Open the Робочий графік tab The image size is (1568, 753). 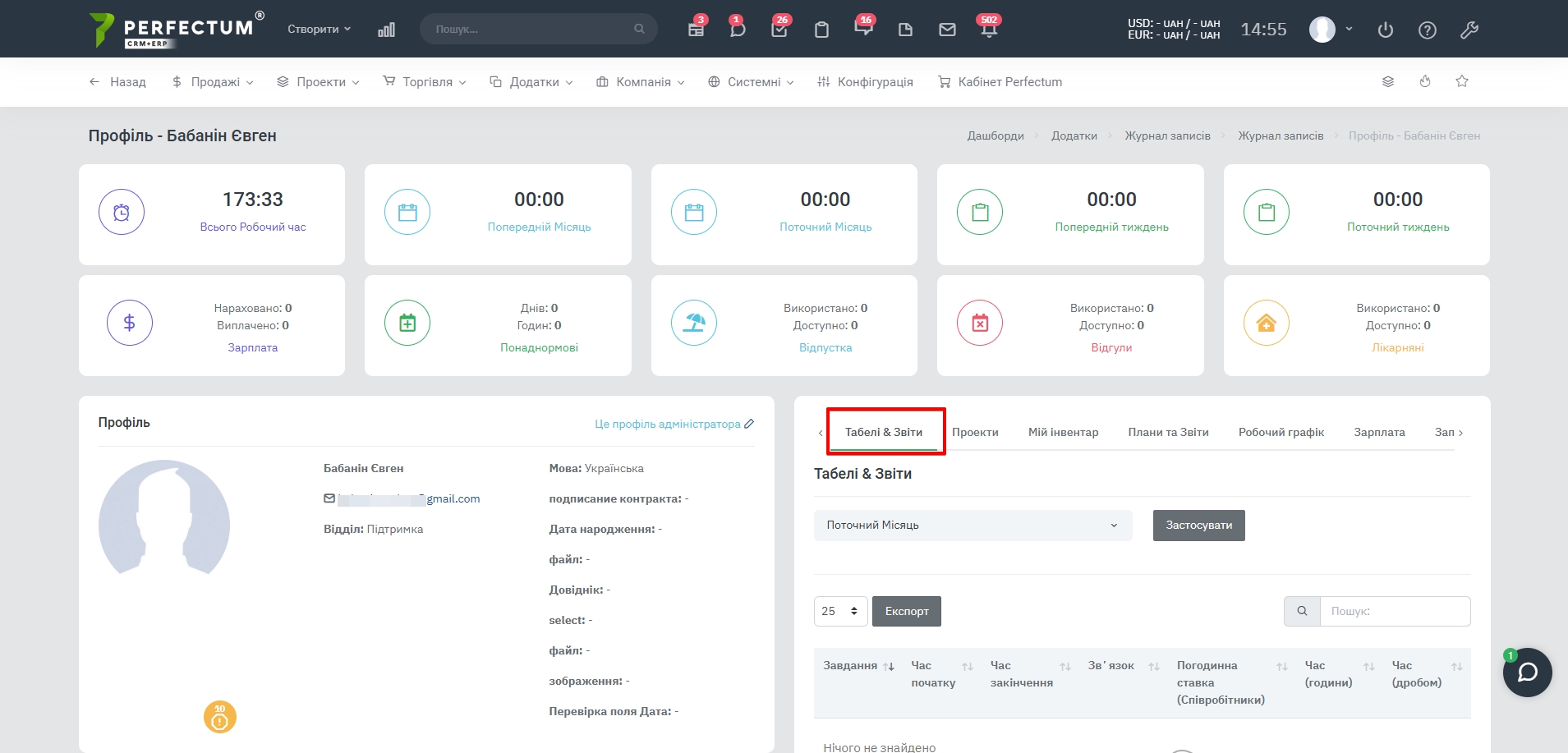(1281, 432)
